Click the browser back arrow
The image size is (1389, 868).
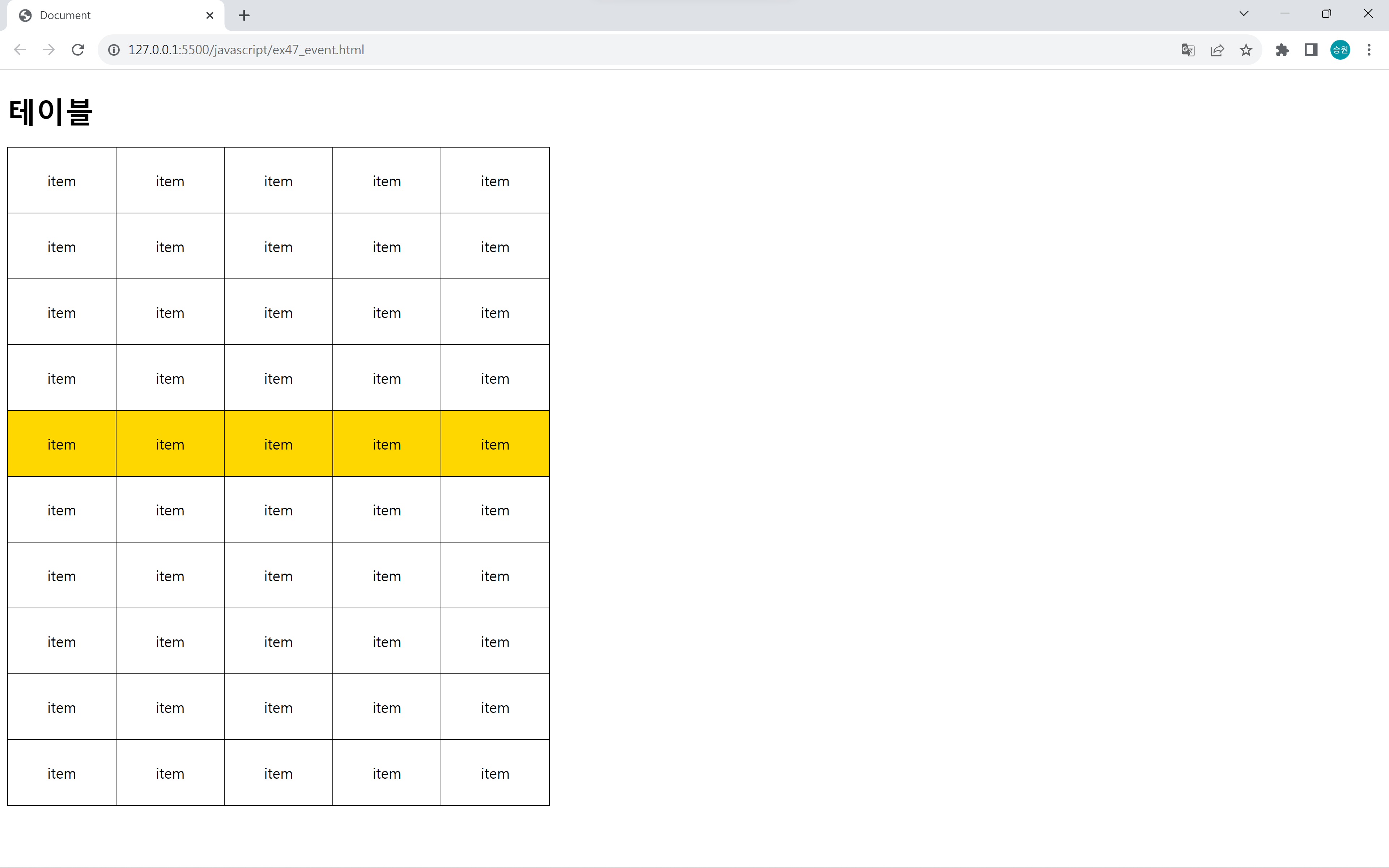[x=20, y=50]
